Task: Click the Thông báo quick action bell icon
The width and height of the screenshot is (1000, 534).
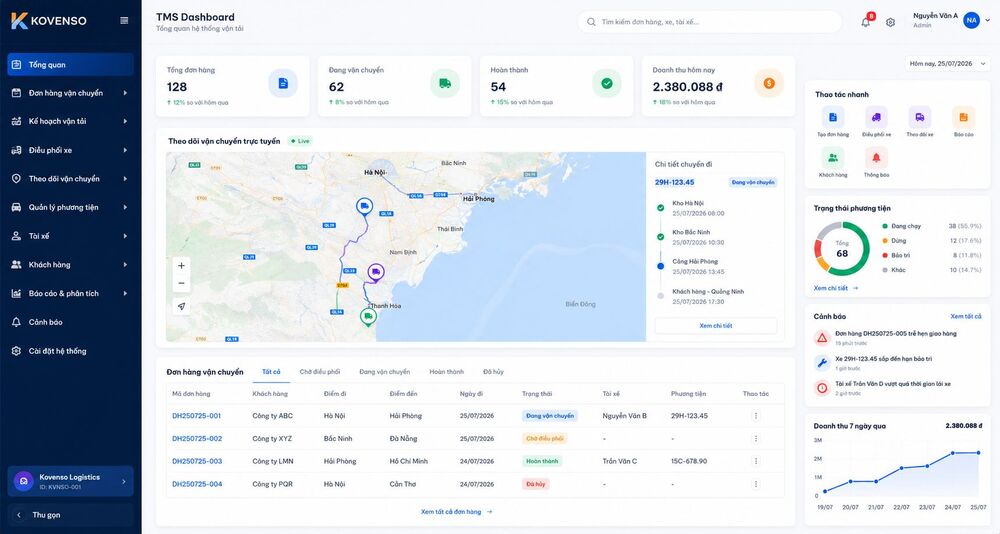Action: [876, 158]
